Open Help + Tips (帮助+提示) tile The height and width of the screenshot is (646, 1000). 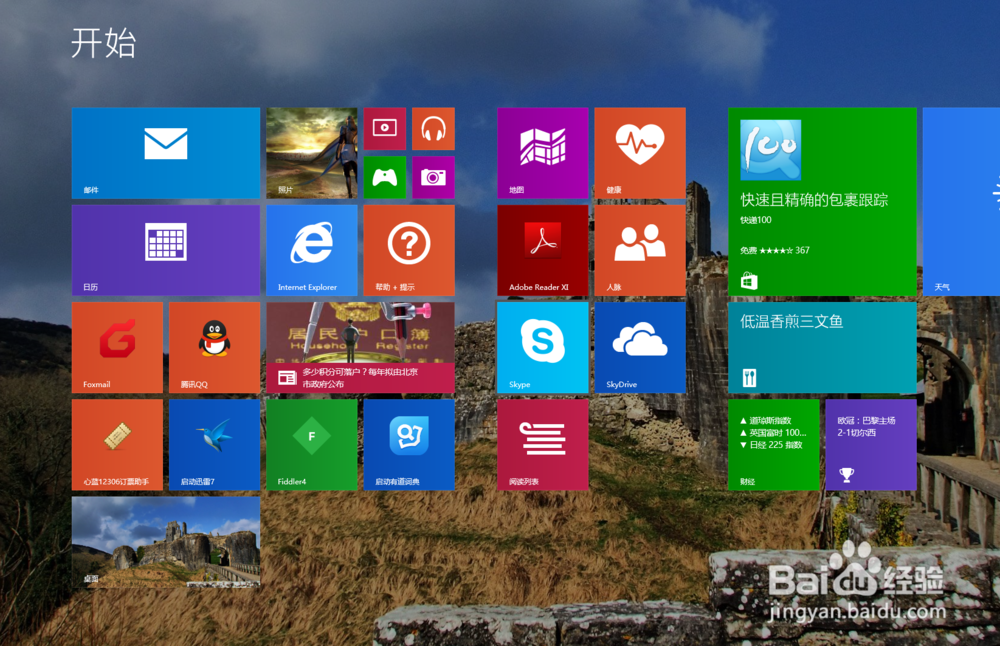409,250
